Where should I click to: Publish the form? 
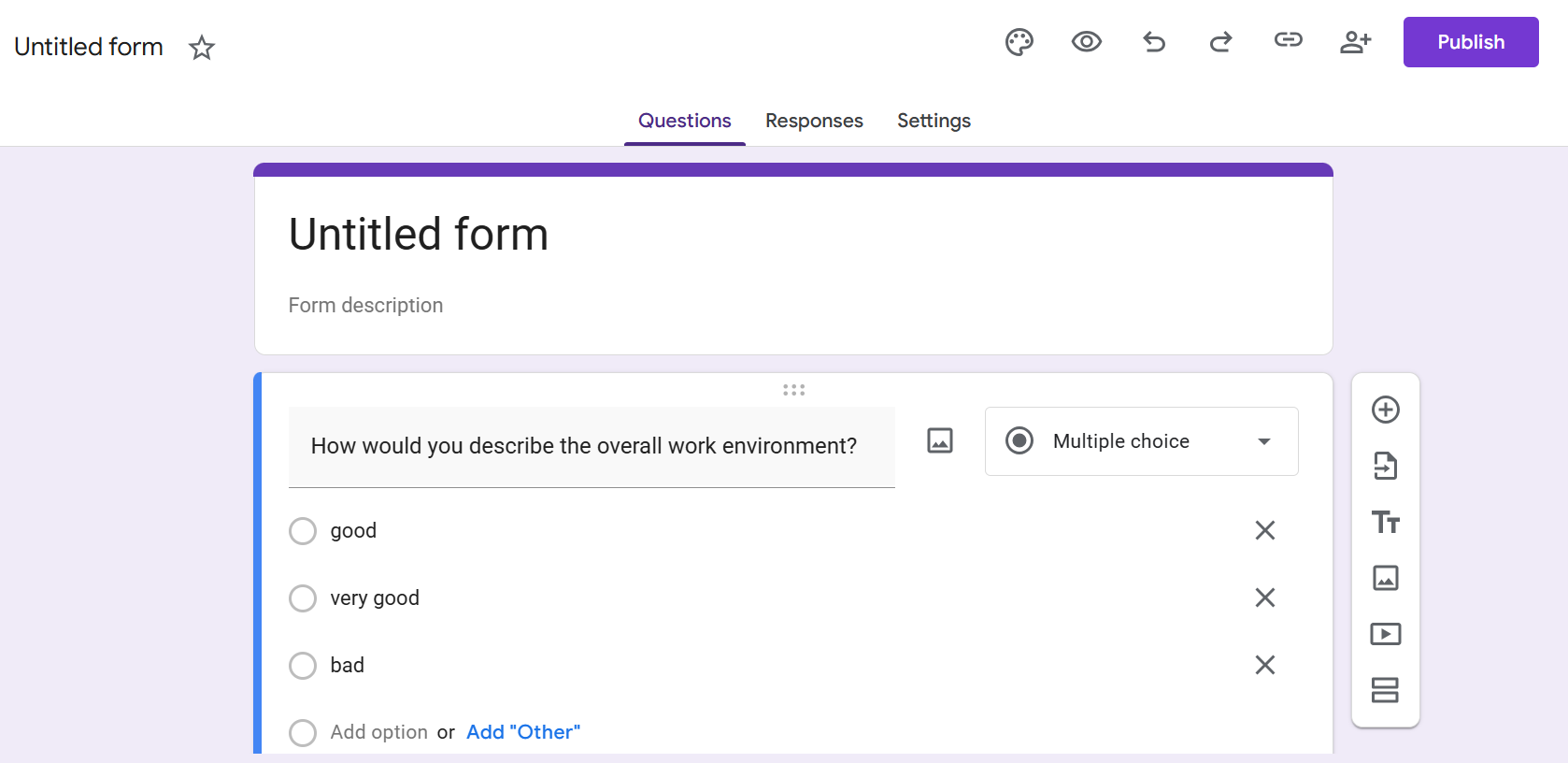(x=1471, y=42)
